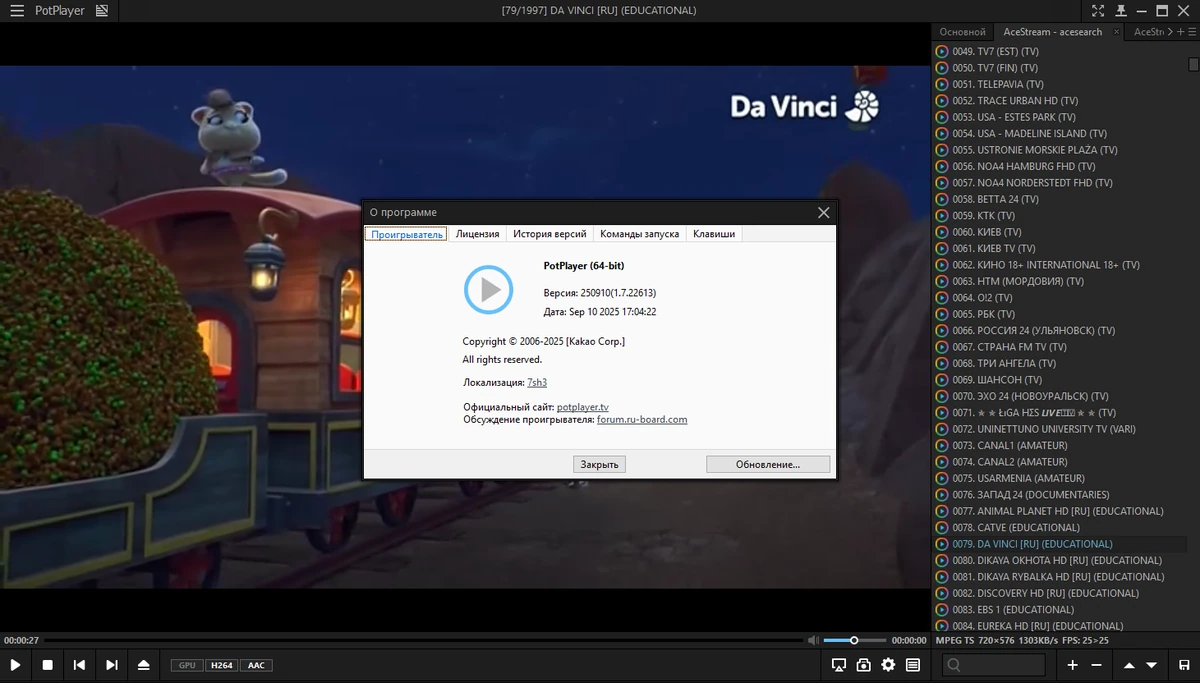Skip to the next playlist item
The height and width of the screenshot is (683, 1200).
pyautogui.click(x=112, y=665)
